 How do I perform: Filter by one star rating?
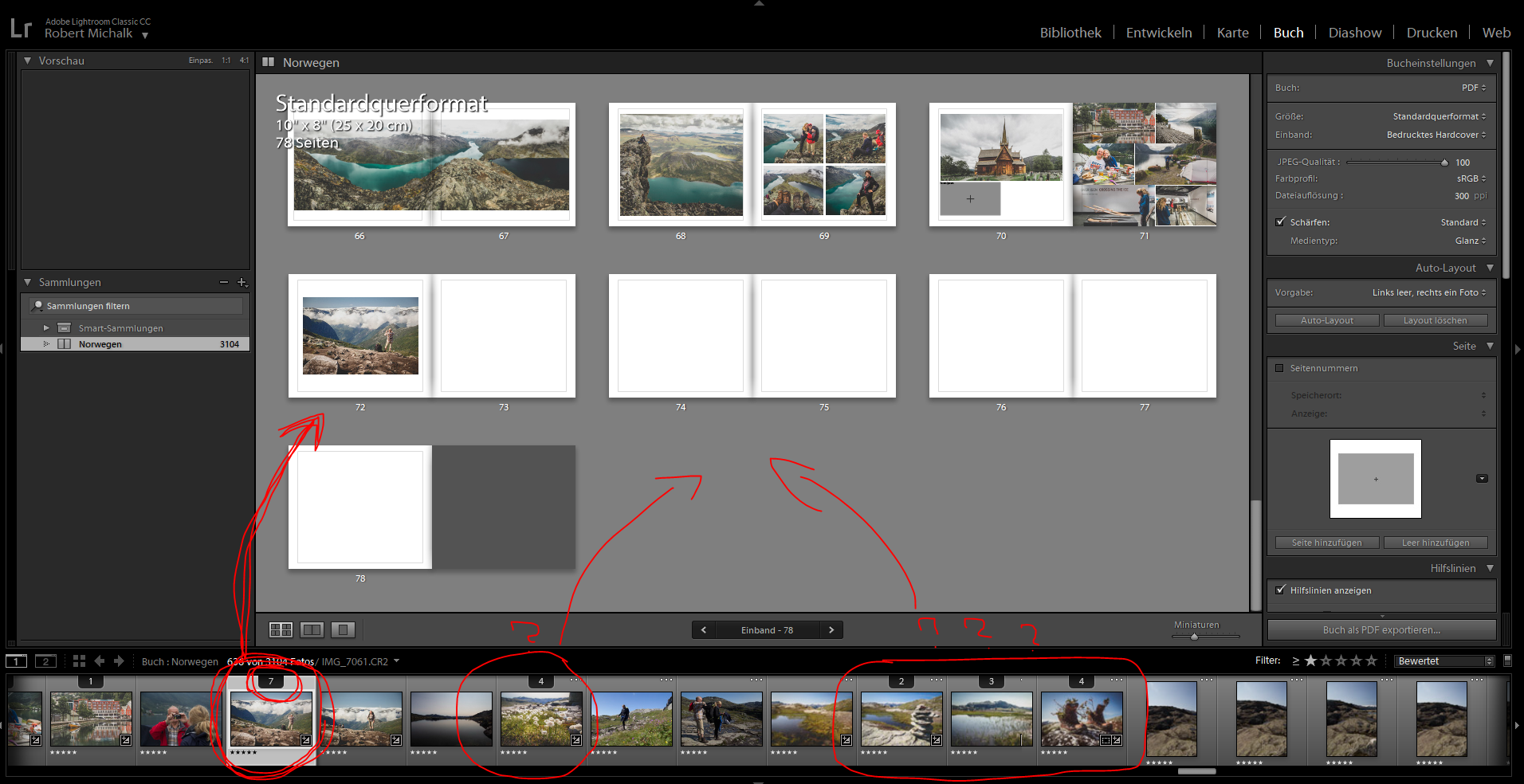point(1310,661)
